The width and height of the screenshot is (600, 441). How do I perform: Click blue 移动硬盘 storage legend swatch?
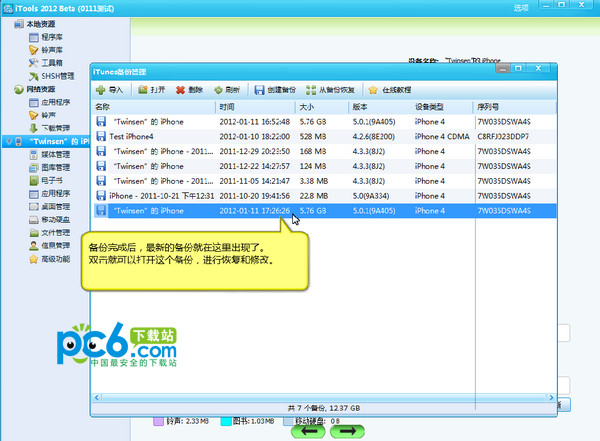pos(288,421)
